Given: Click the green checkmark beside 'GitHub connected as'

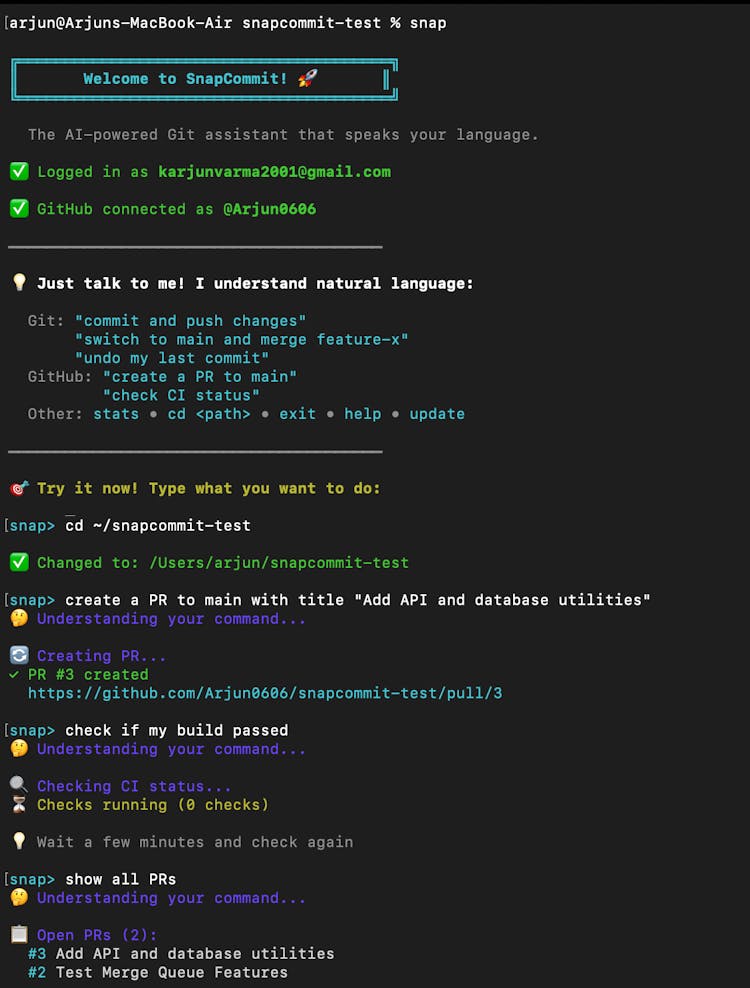Looking at the screenshot, I should (19, 209).
